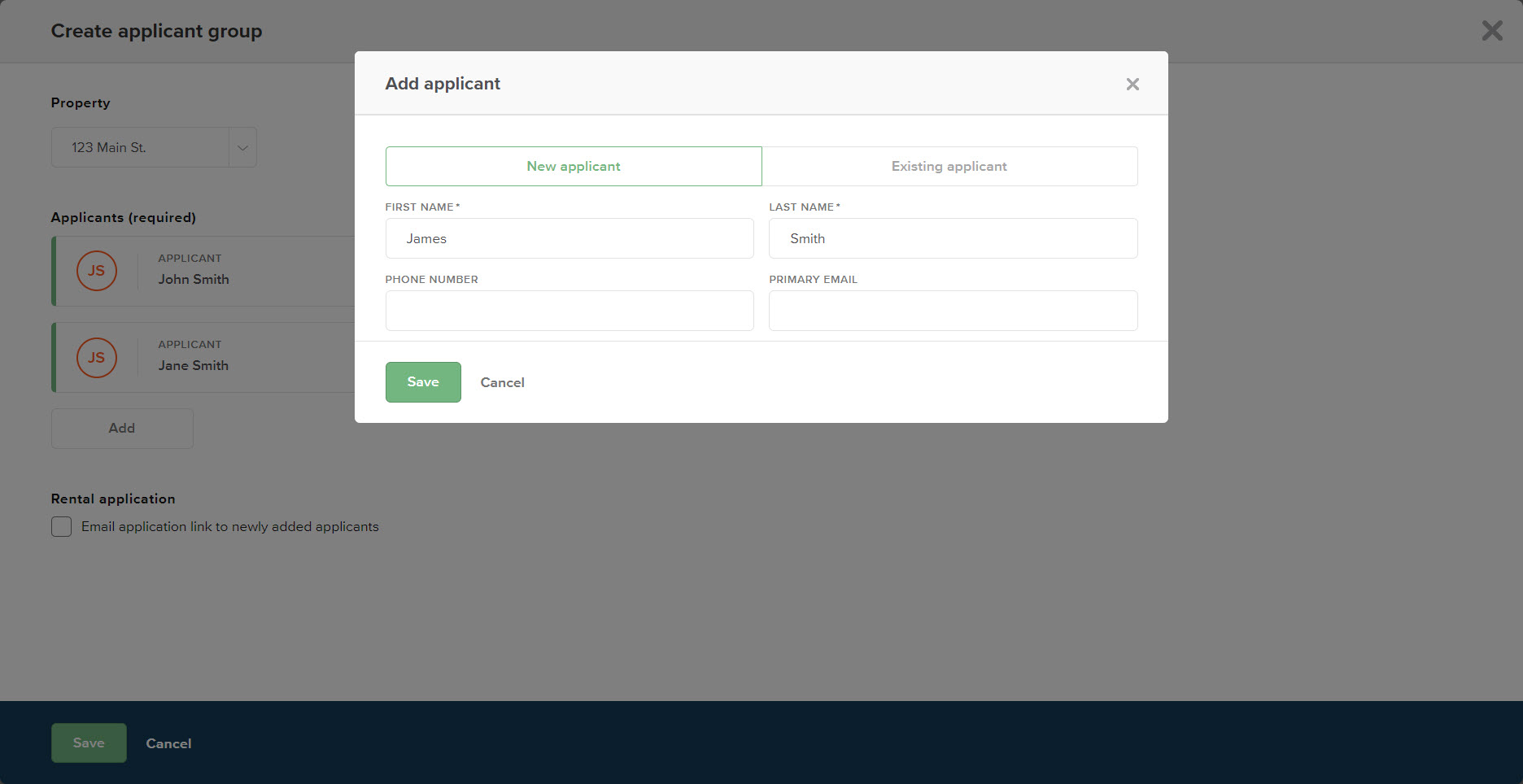Open the Property dropdown arrow
The height and width of the screenshot is (784, 1523).
pyautogui.click(x=242, y=147)
